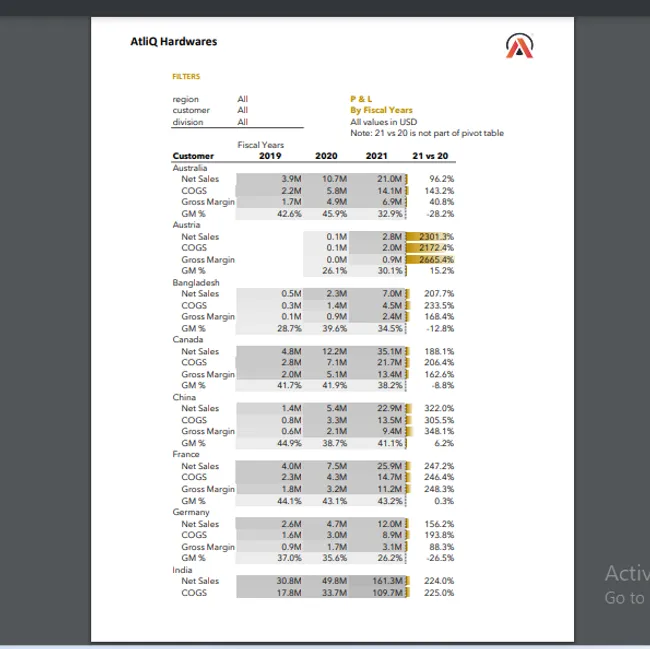
Task: Click Australia COGS growth 143.2%
Action: [439, 191]
